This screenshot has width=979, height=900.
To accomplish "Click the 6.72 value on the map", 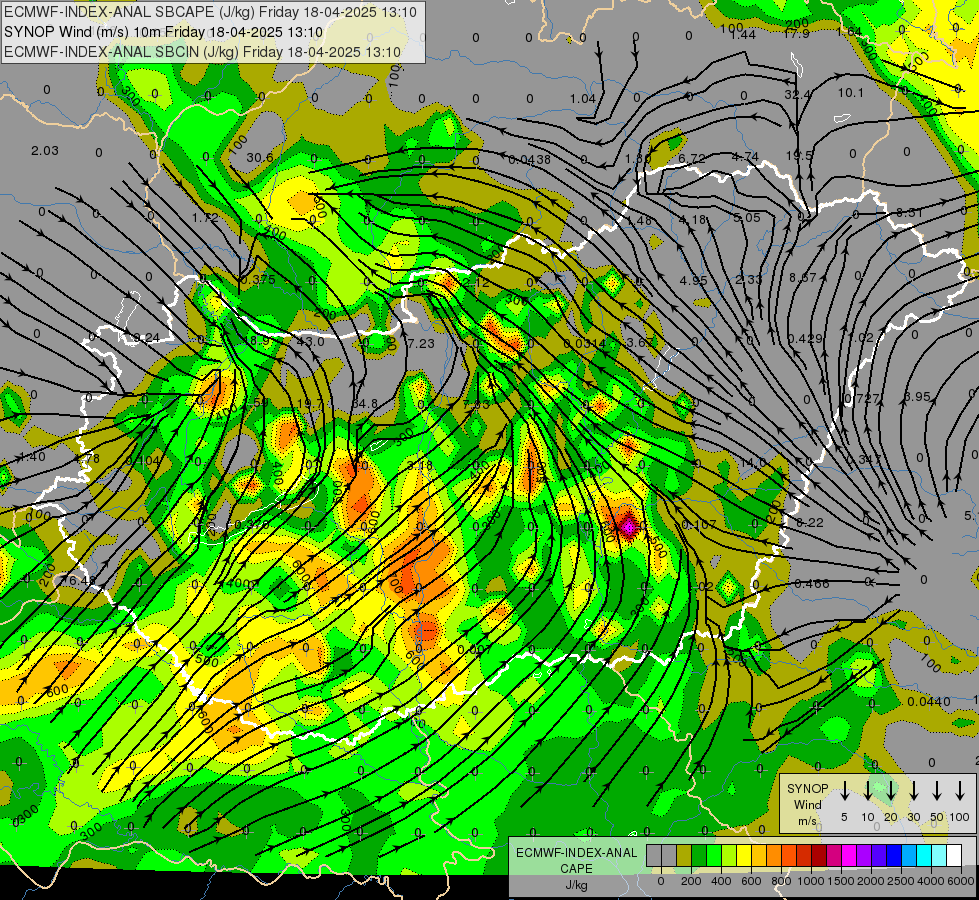I will [692, 159].
